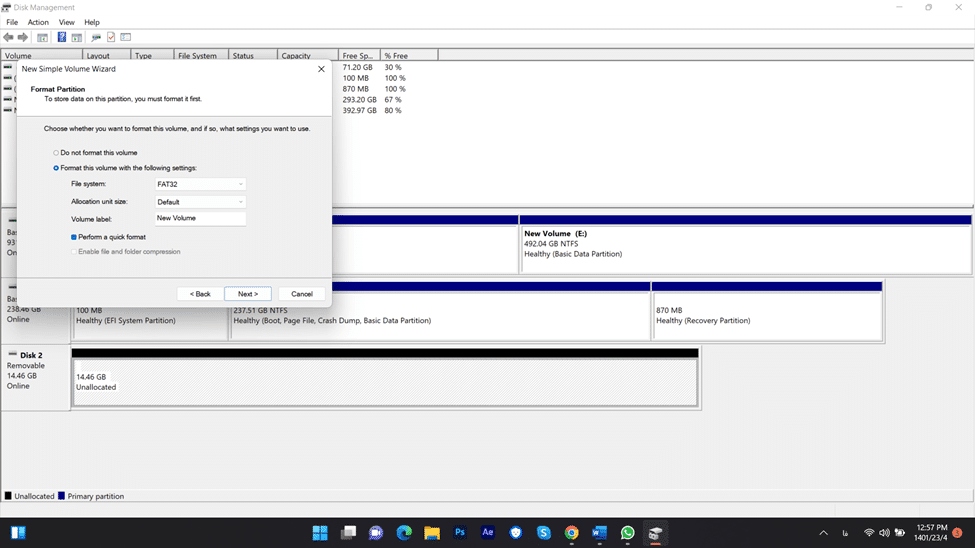This screenshot has width=975, height=548.
Task: Click the 392.97 GB free space cell
Action: pos(359,111)
